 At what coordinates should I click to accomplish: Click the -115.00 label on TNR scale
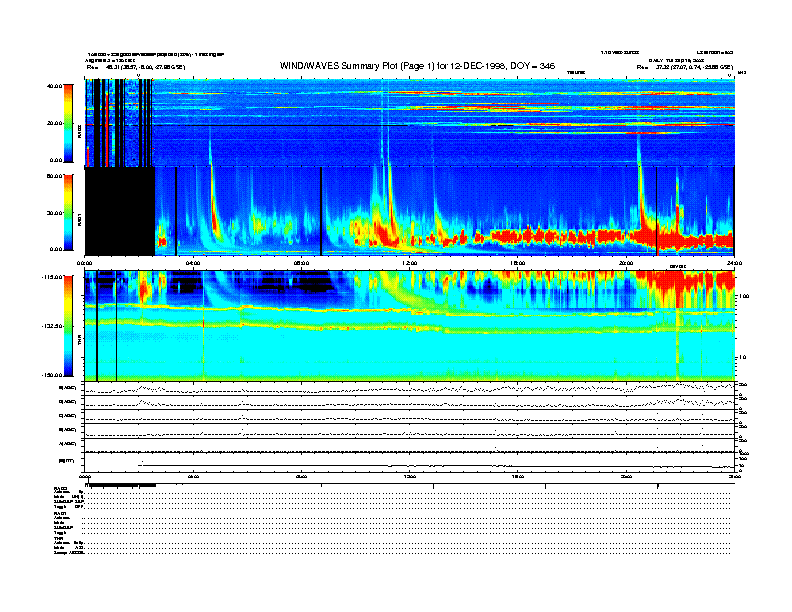[x=53, y=277]
